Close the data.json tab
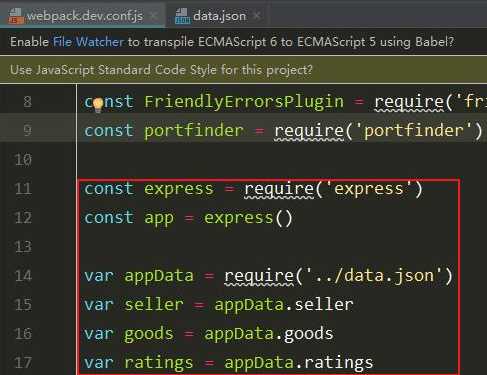This screenshot has width=487, height=375. [x=257, y=16]
